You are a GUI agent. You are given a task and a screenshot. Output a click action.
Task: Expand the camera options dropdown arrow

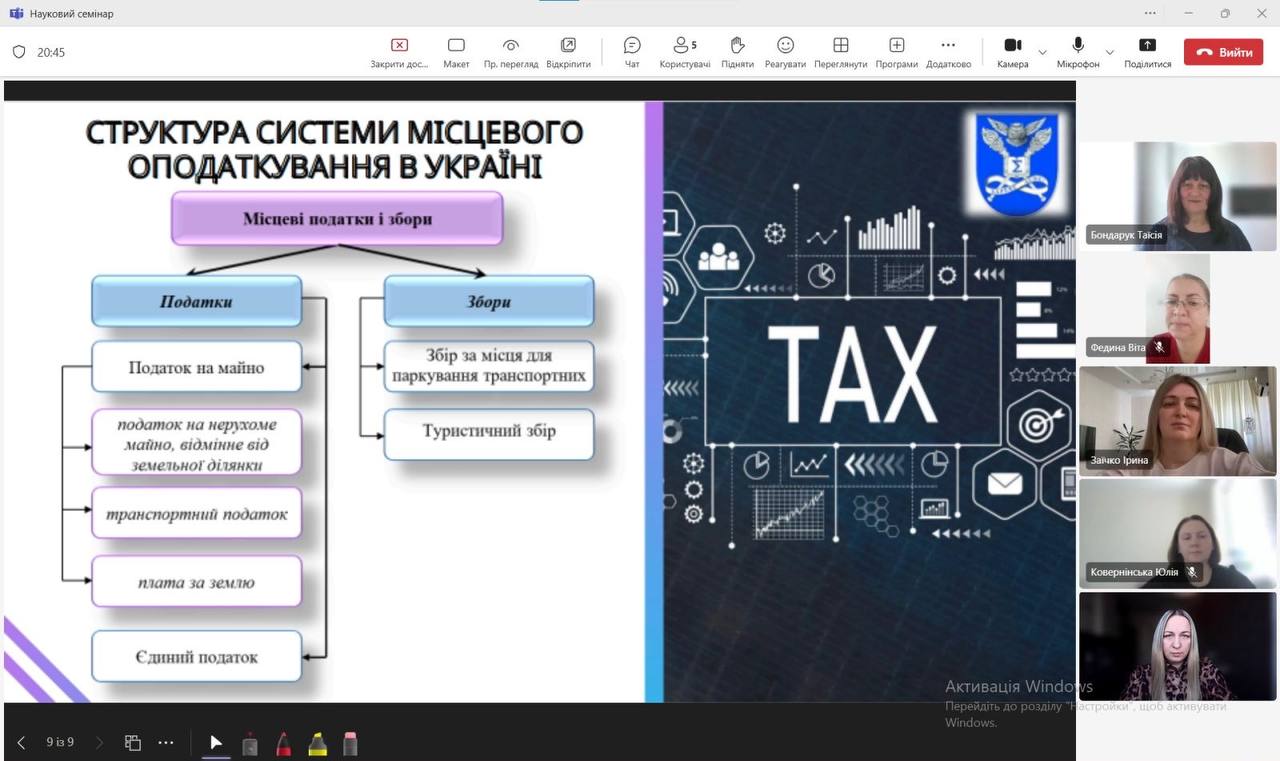pyautogui.click(x=1043, y=52)
